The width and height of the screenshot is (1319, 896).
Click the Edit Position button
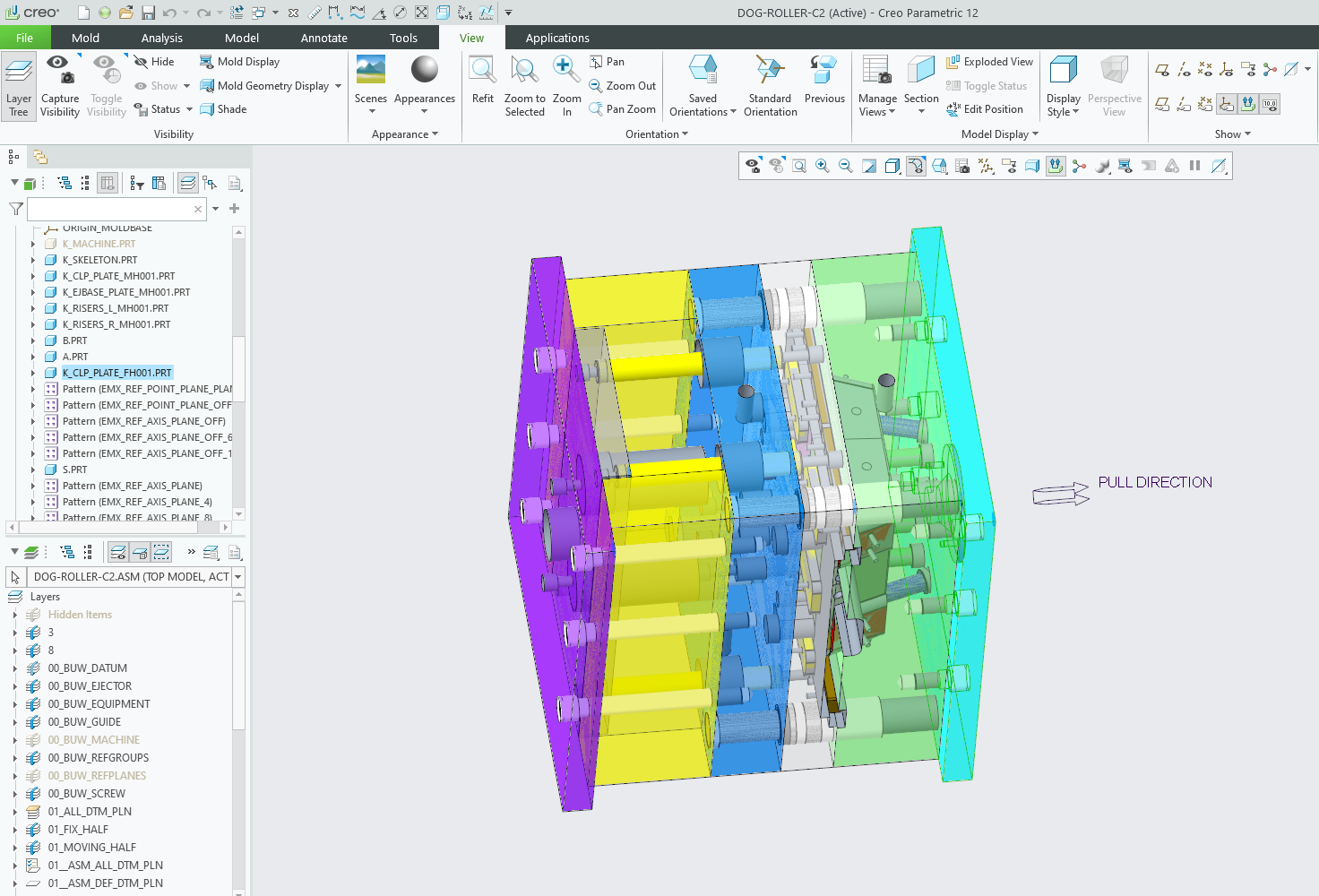[x=985, y=109]
